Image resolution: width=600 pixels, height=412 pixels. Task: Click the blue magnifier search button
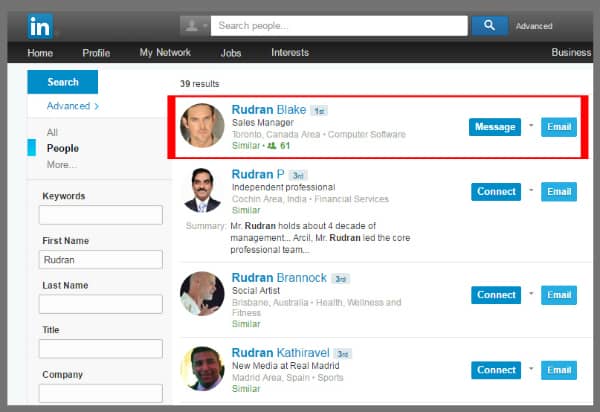[489, 26]
